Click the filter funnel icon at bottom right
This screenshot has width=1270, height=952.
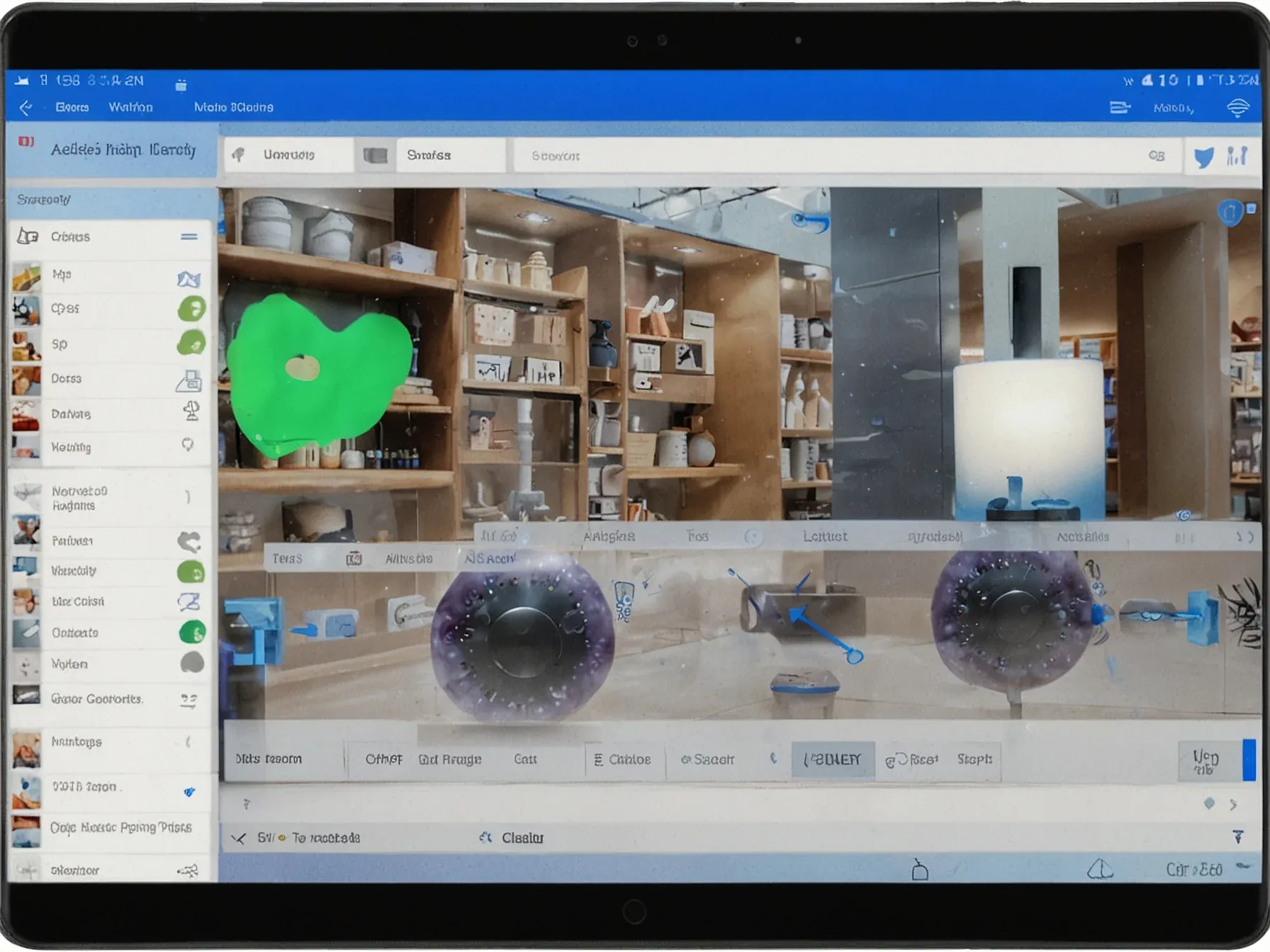click(x=1237, y=837)
